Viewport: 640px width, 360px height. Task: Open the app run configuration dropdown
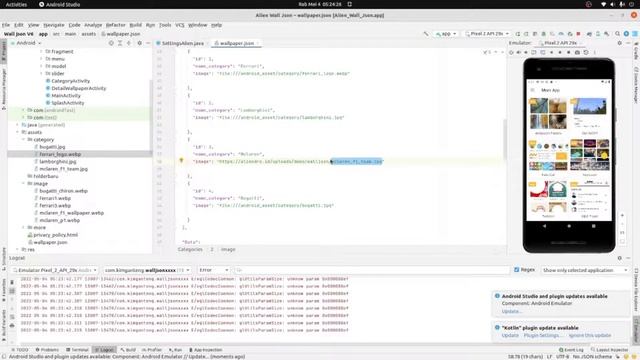[446, 34]
